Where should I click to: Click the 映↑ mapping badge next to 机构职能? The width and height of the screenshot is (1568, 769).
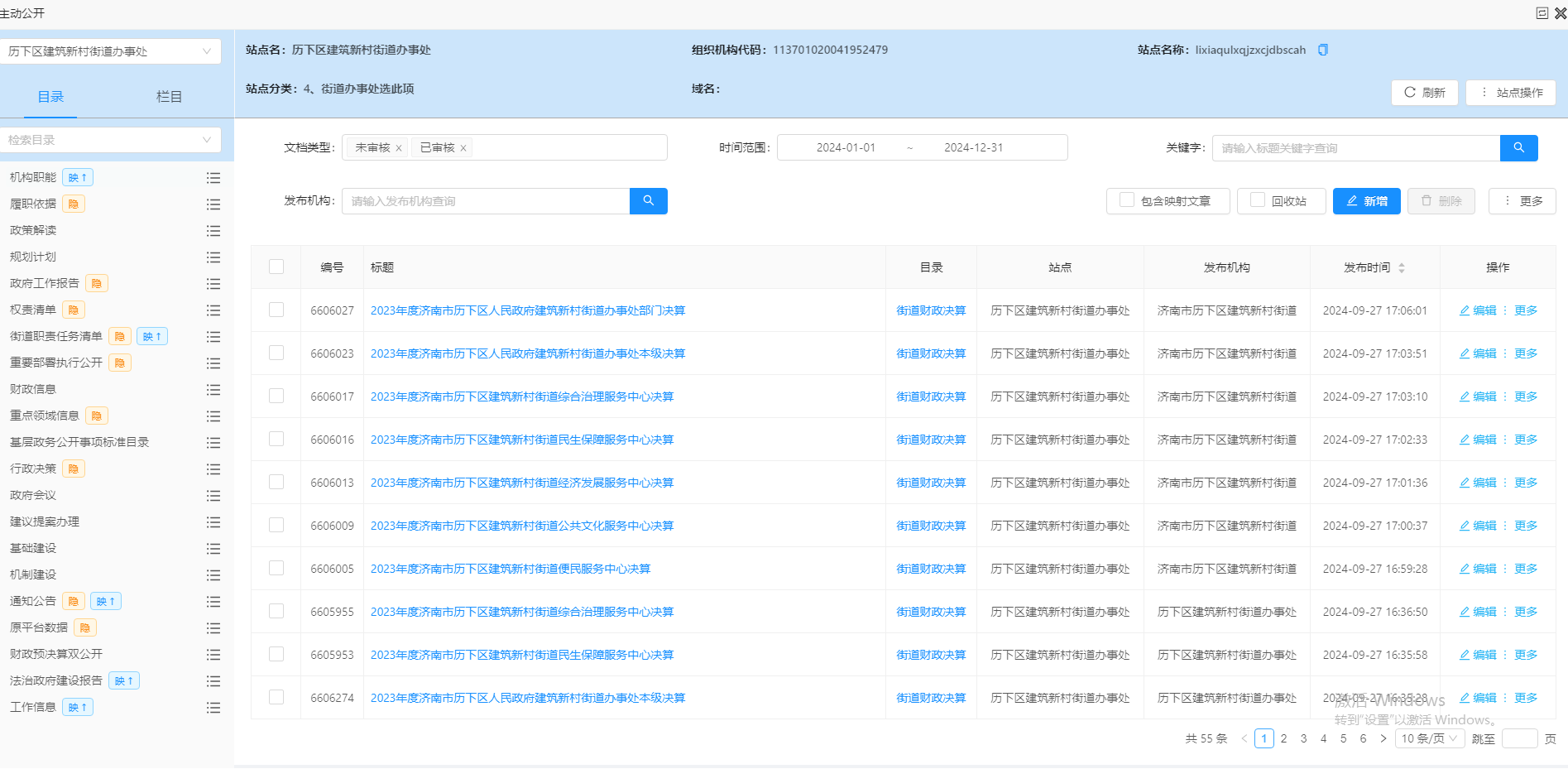coord(78,177)
